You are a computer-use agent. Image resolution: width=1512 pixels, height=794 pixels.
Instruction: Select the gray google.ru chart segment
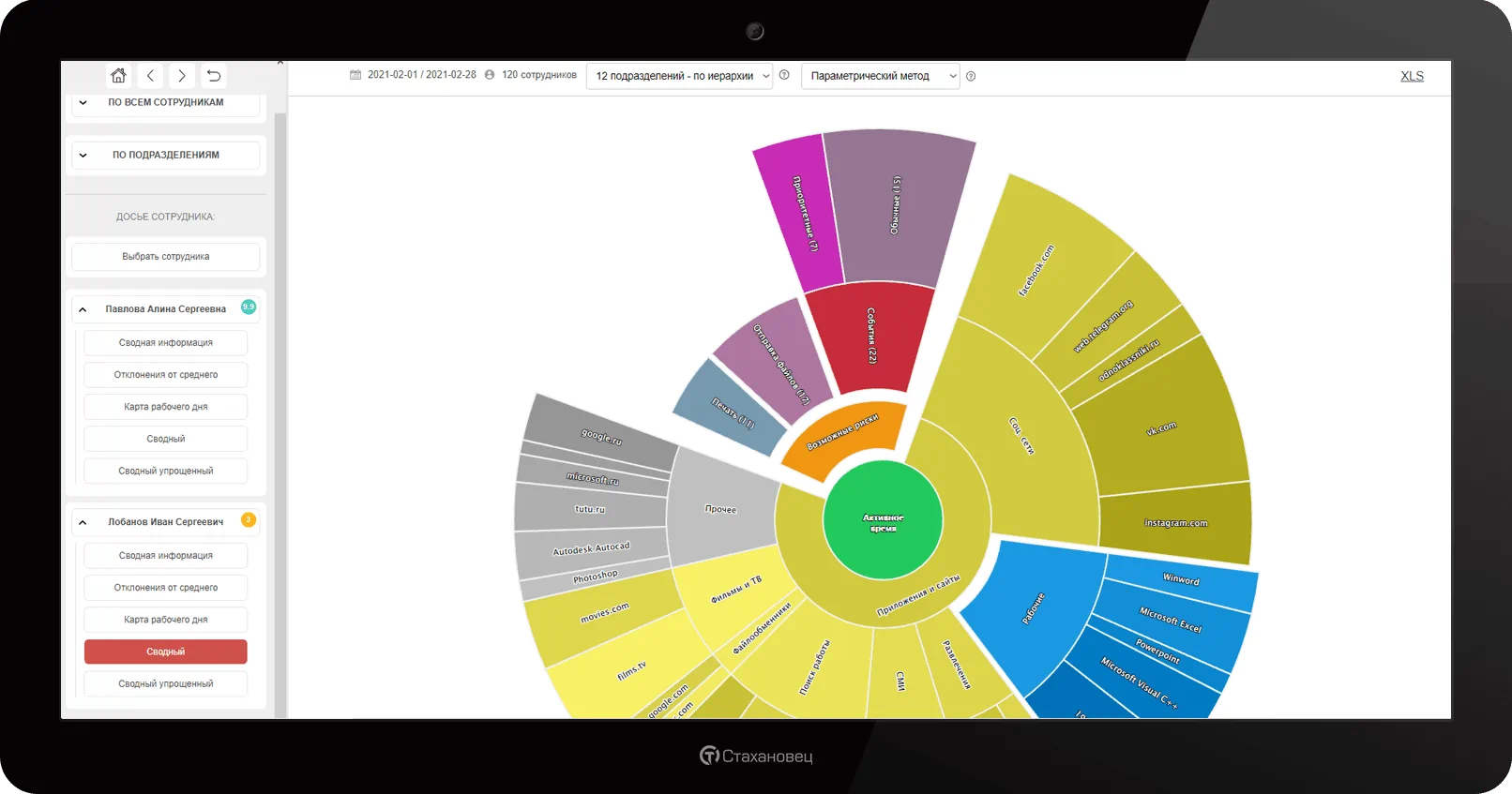click(x=600, y=433)
